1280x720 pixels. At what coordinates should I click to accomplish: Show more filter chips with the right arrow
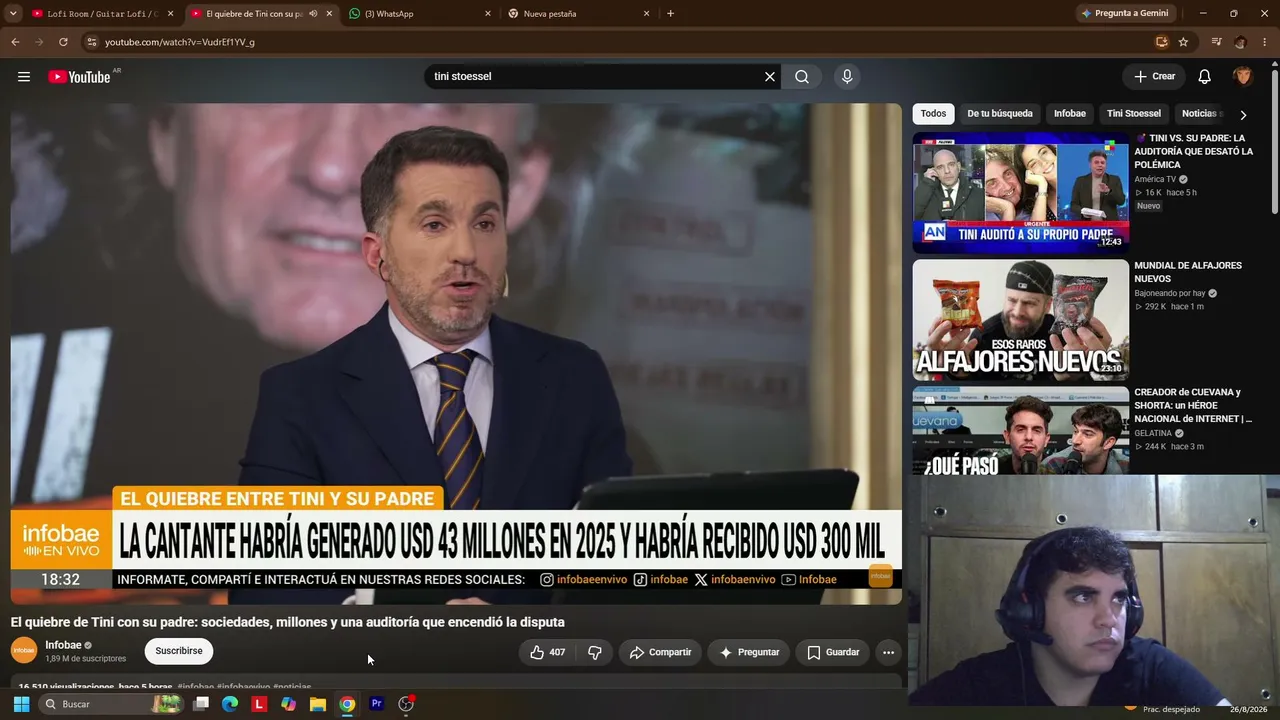pyautogui.click(x=1243, y=114)
